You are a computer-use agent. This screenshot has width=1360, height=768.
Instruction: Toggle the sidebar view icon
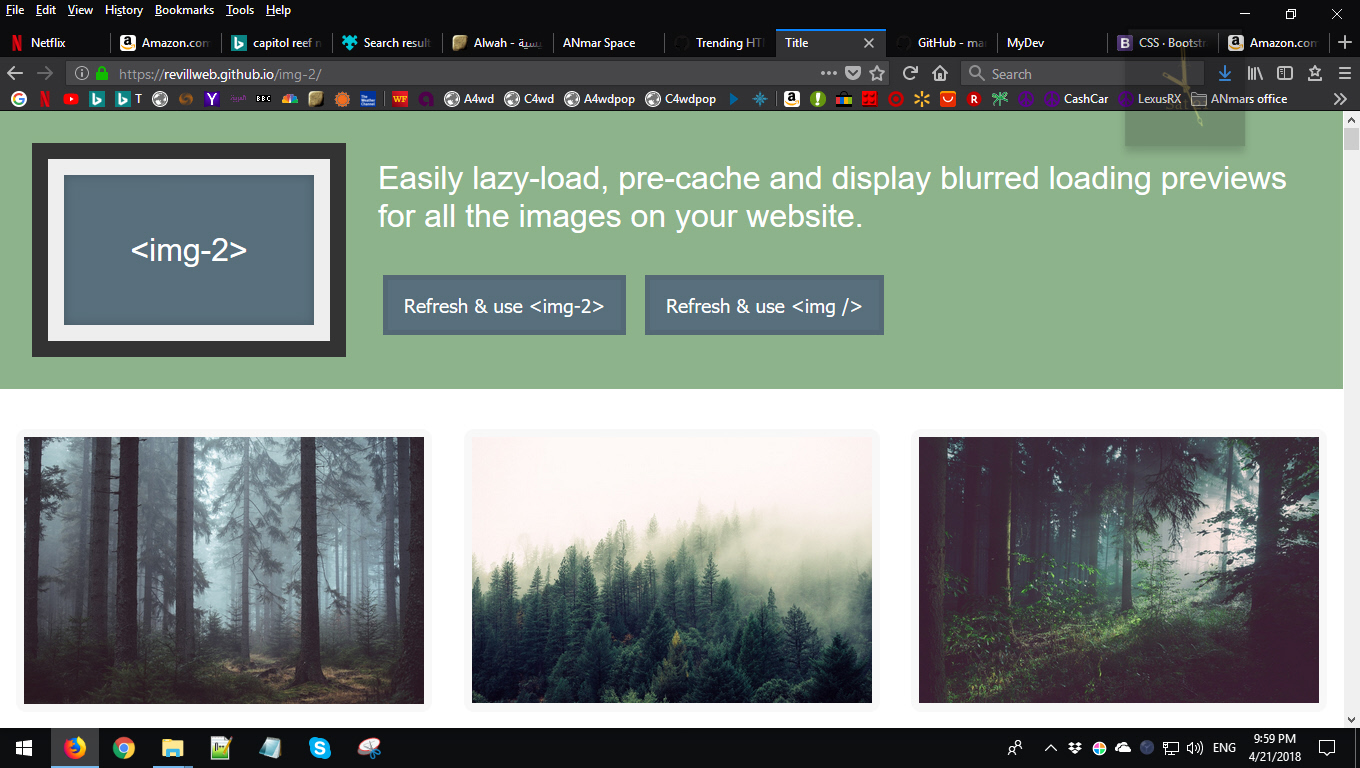(1285, 73)
